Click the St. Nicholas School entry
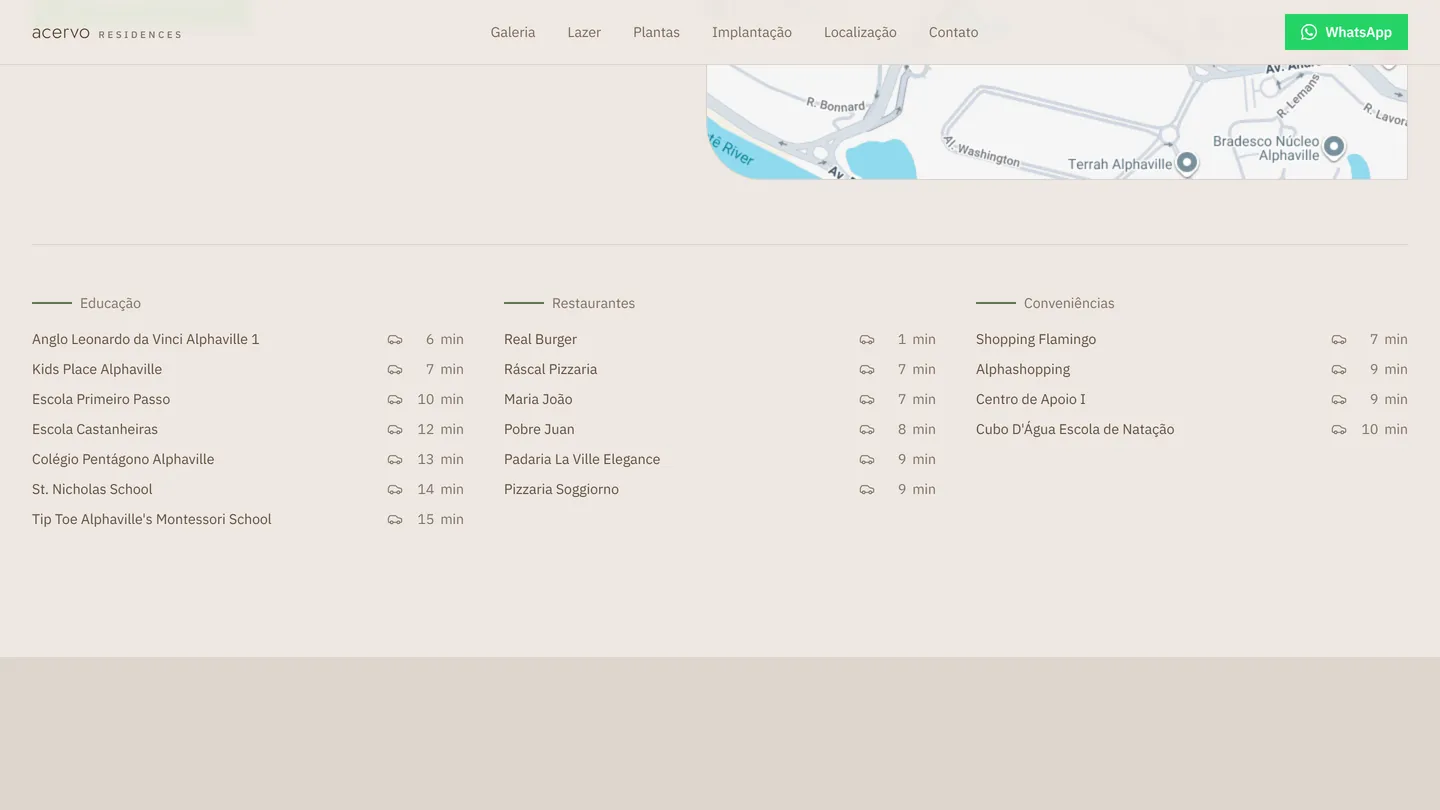The width and height of the screenshot is (1440, 810). (92, 489)
